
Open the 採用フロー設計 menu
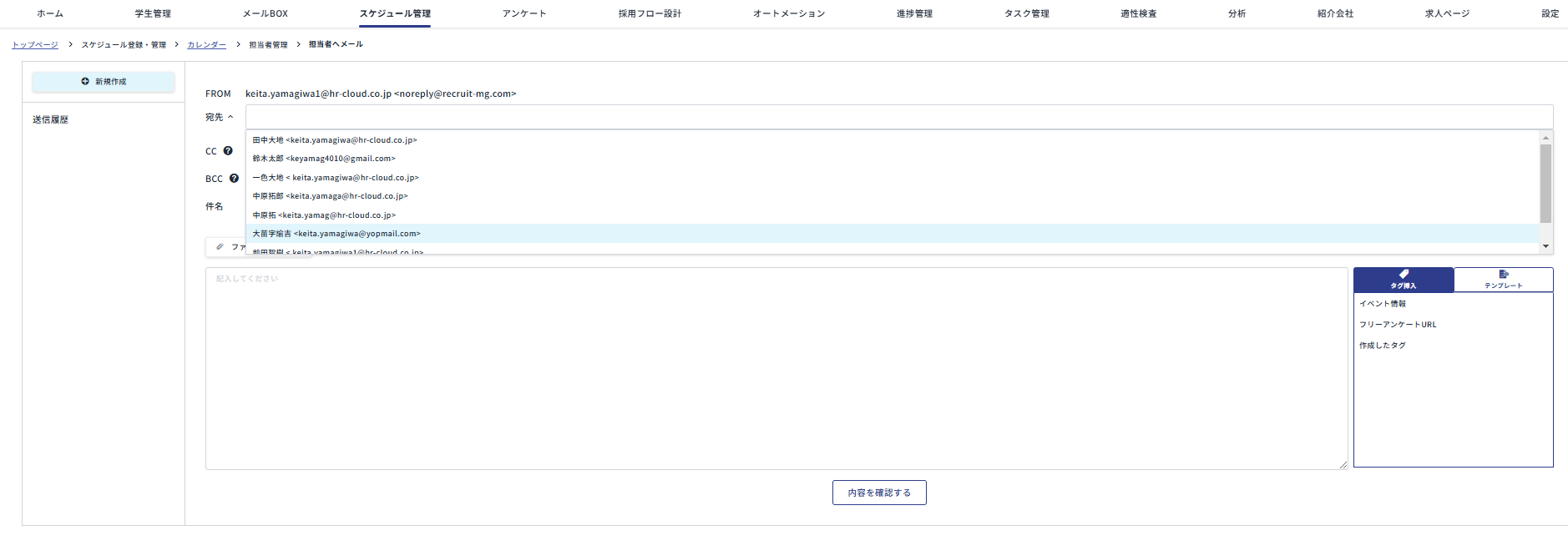click(x=650, y=13)
